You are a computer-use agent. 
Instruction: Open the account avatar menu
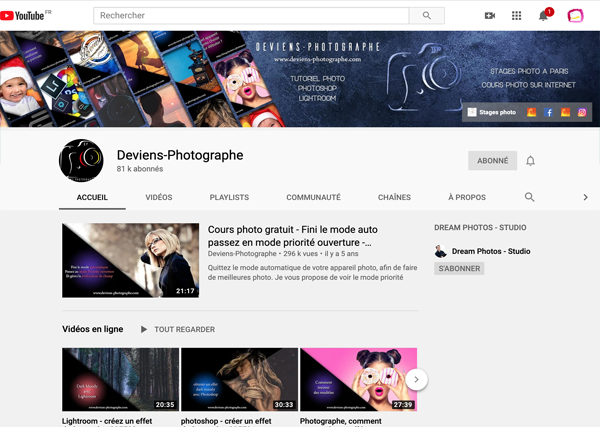tap(575, 15)
